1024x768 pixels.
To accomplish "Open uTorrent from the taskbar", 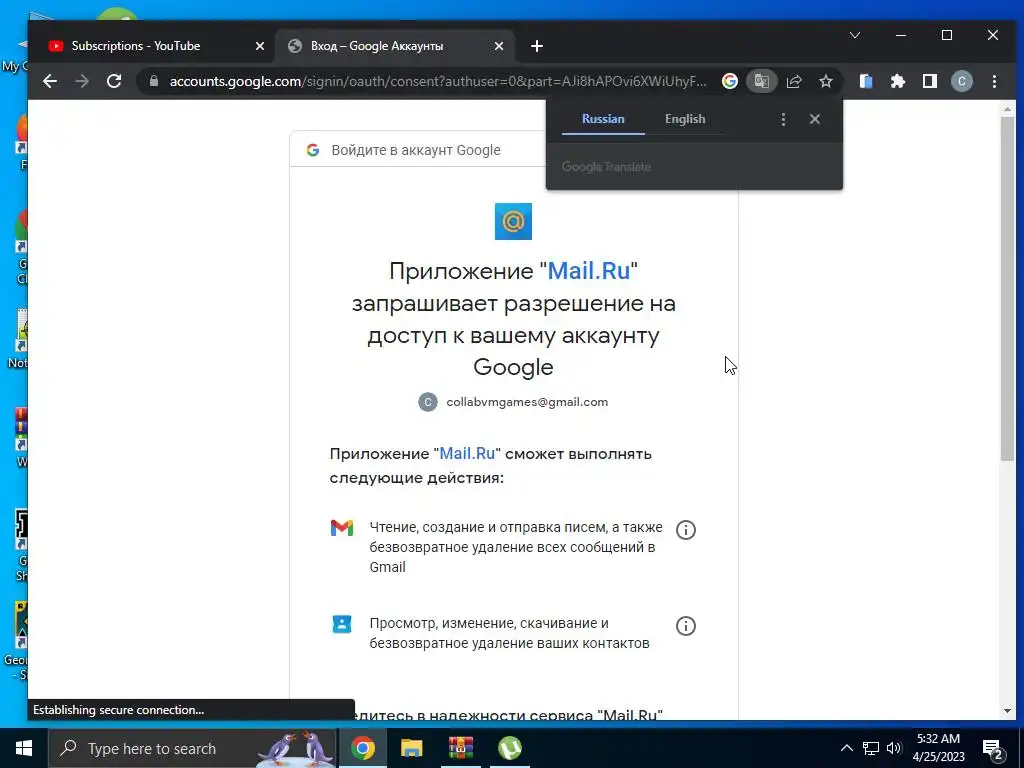I will coord(509,748).
